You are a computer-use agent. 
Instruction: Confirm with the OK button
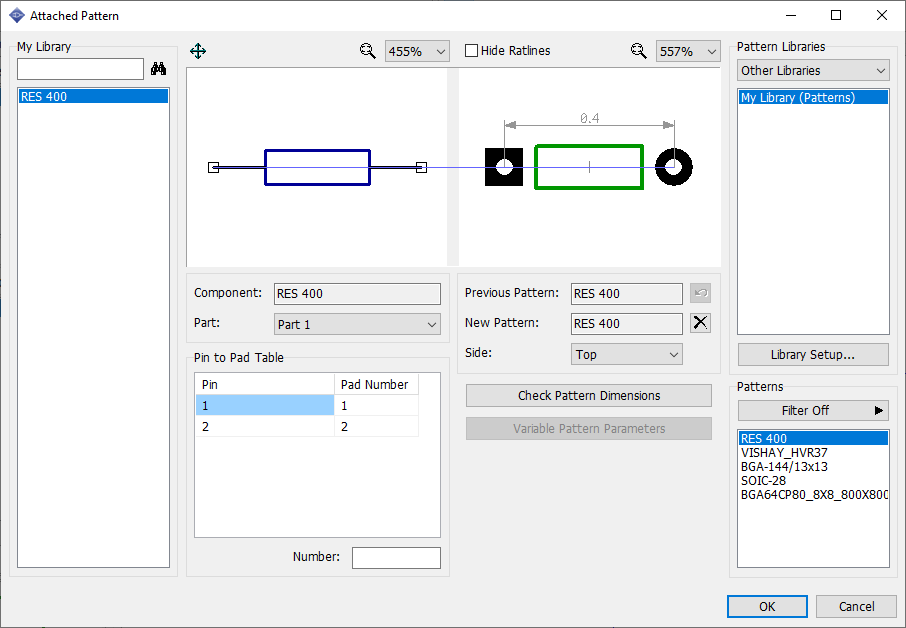pos(767,607)
